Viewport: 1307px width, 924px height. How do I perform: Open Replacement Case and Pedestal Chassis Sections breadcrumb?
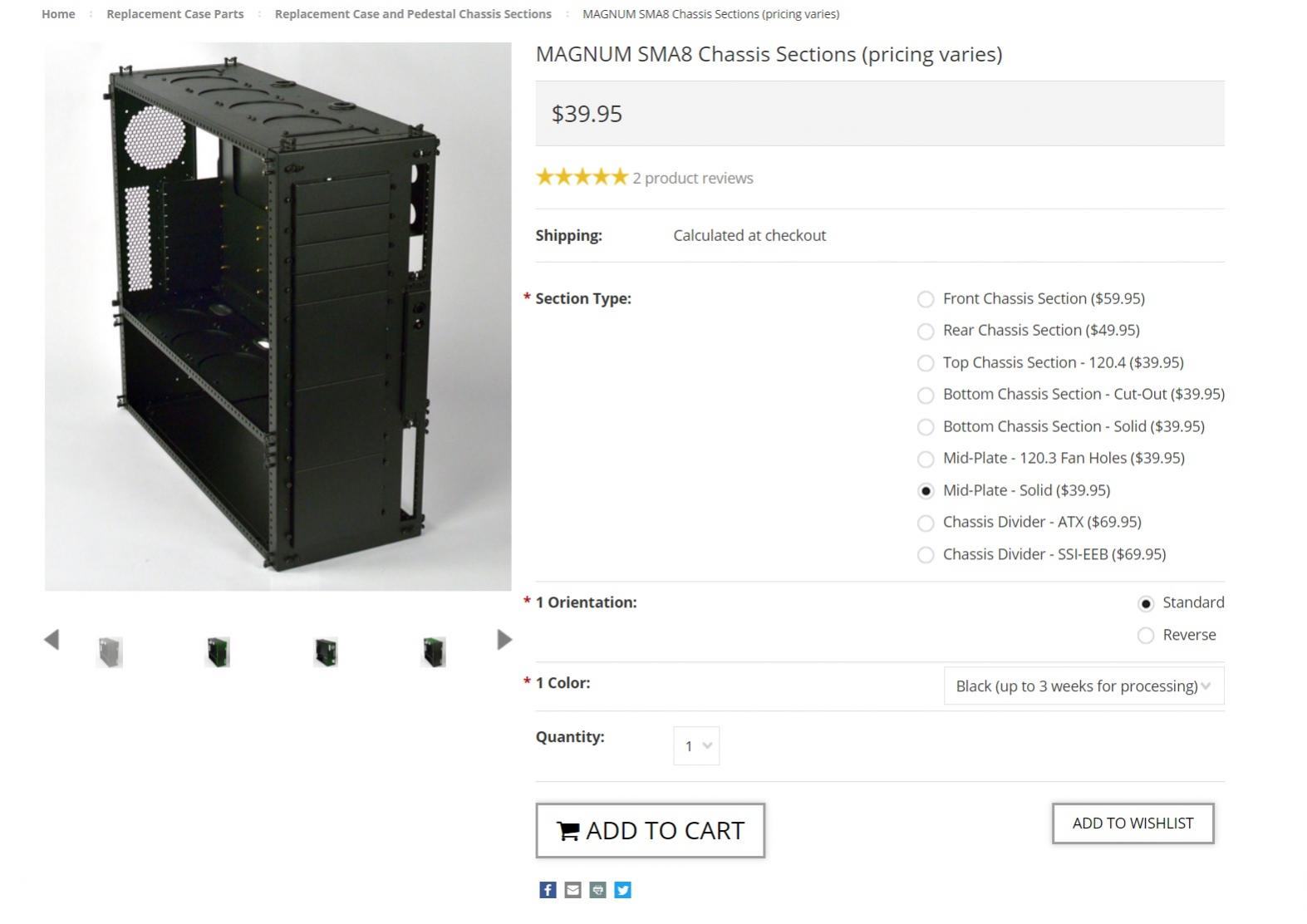413,14
